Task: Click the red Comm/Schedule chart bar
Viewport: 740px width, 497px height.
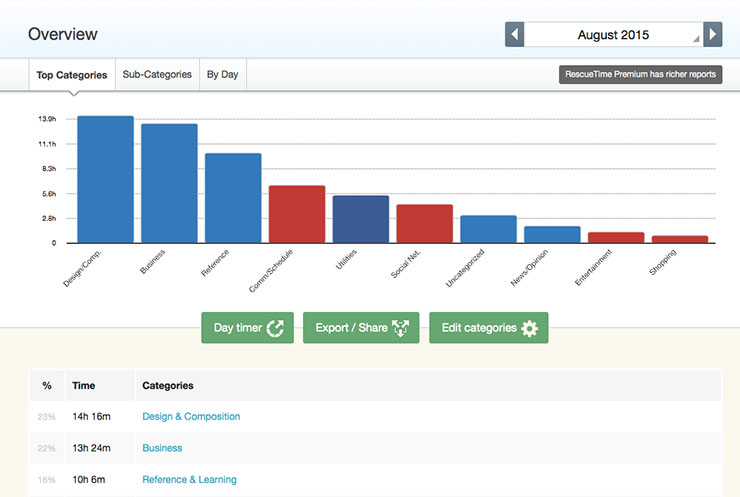Action: 297,214
